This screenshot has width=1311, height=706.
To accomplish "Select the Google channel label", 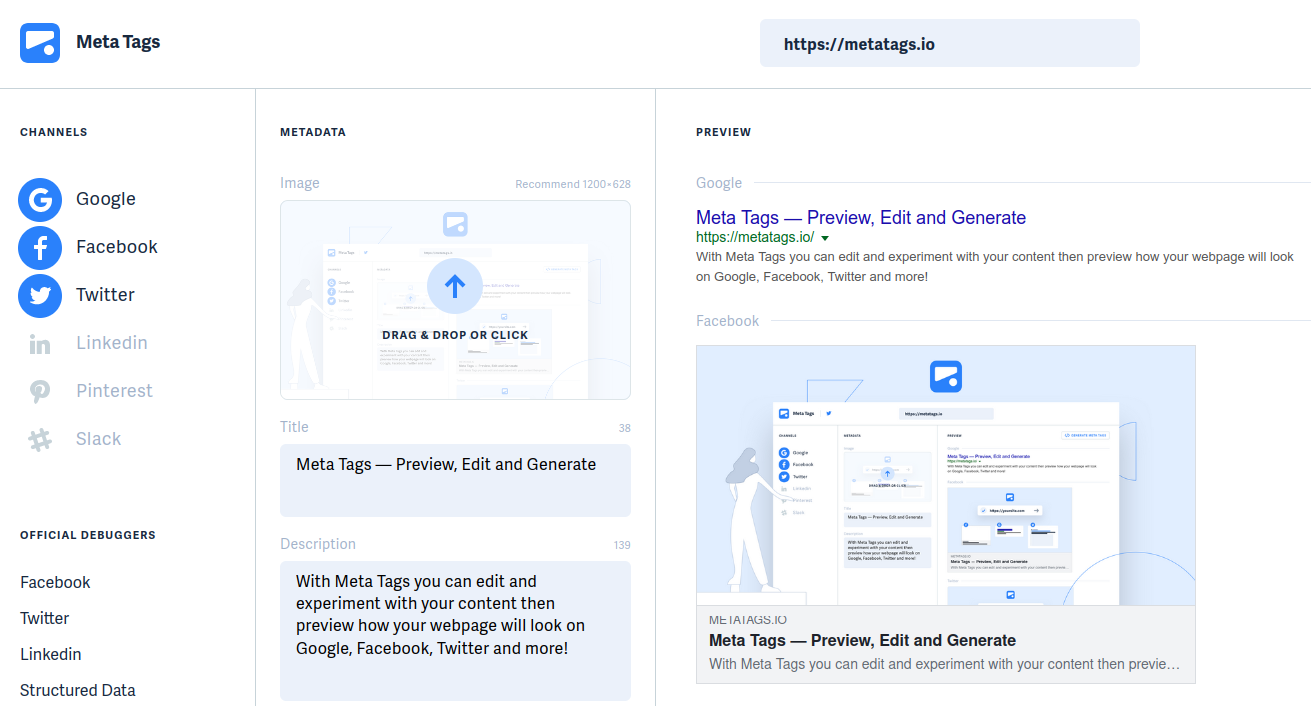I will (106, 199).
